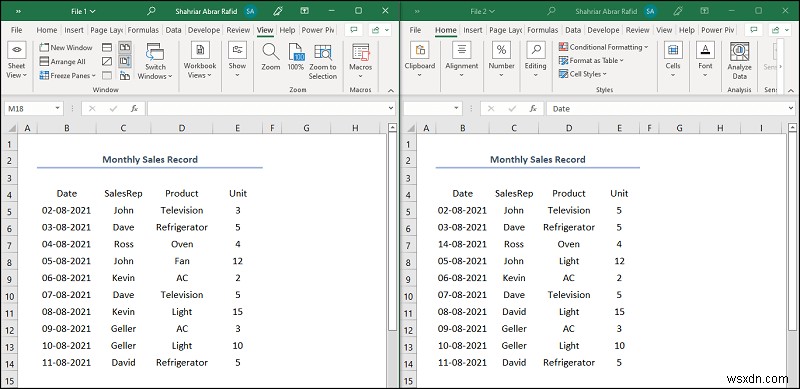Open Comments pane in File 2
Screen dimensions: 800x389
coord(754,30)
